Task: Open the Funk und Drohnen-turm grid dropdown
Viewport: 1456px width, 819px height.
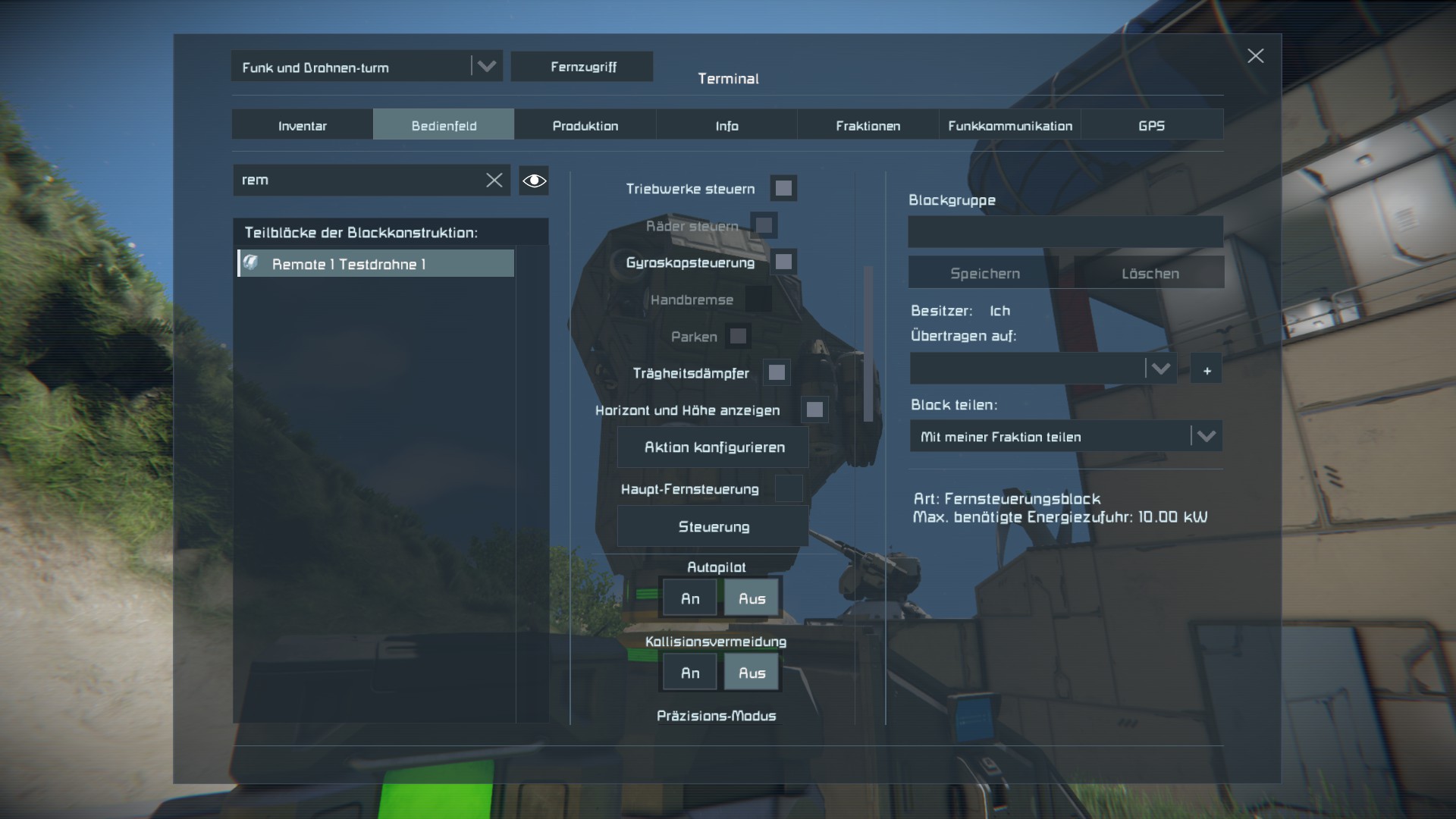Action: click(x=486, y=67)
